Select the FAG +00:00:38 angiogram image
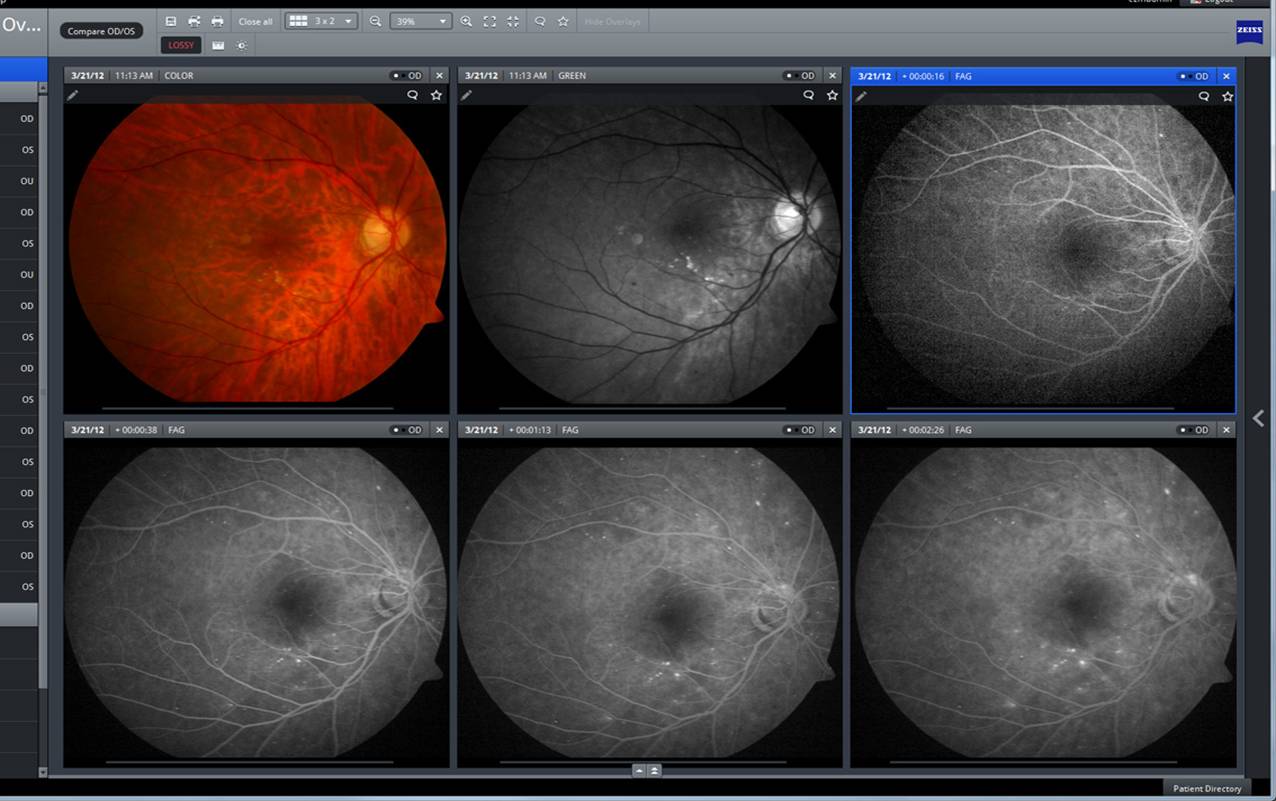1276x801 pixels. pyautogui.click(x=257, y=602)
